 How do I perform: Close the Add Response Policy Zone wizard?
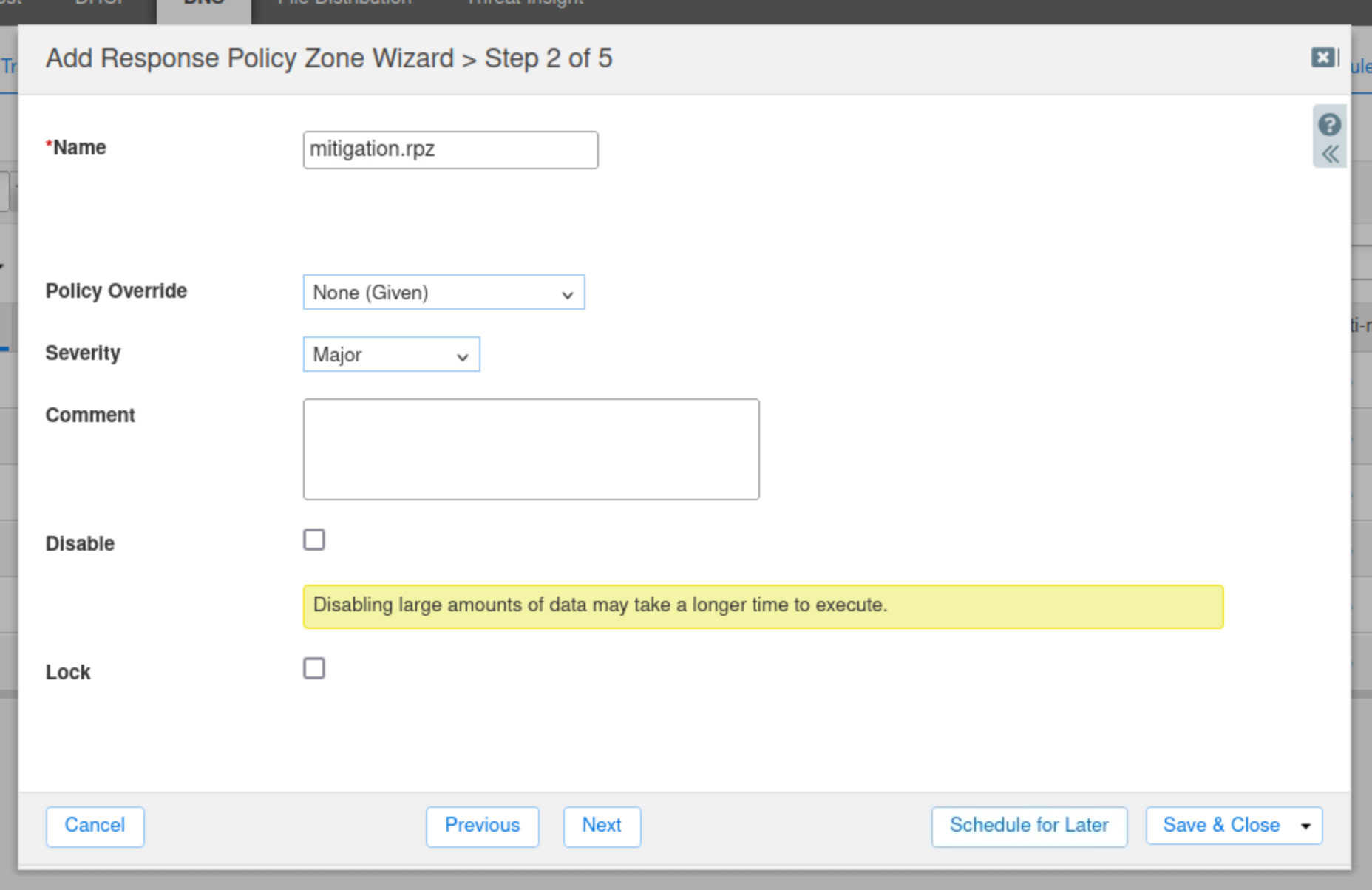pyautogui.click(x=1323, y=58)
